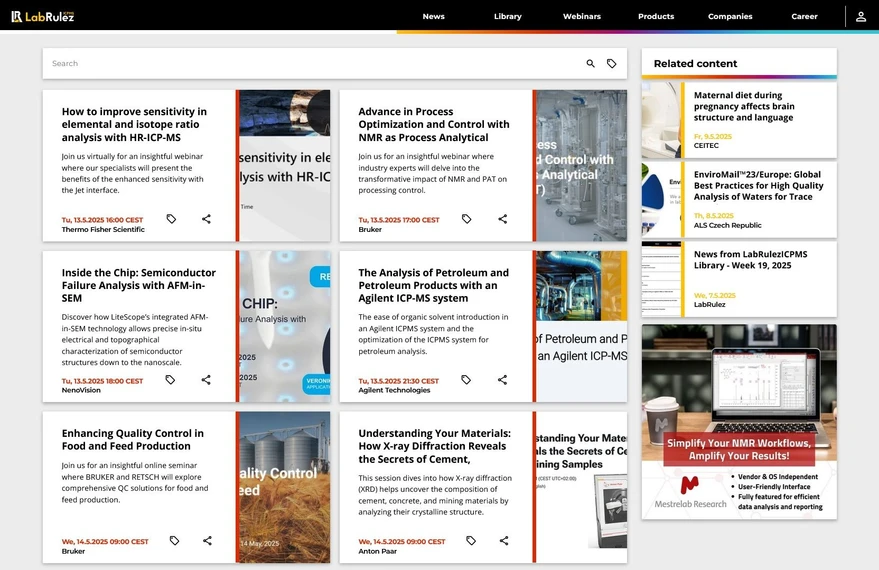Open 'Understanding Your Materials' webinar title

pyautogui.click(x=434, y=446)
